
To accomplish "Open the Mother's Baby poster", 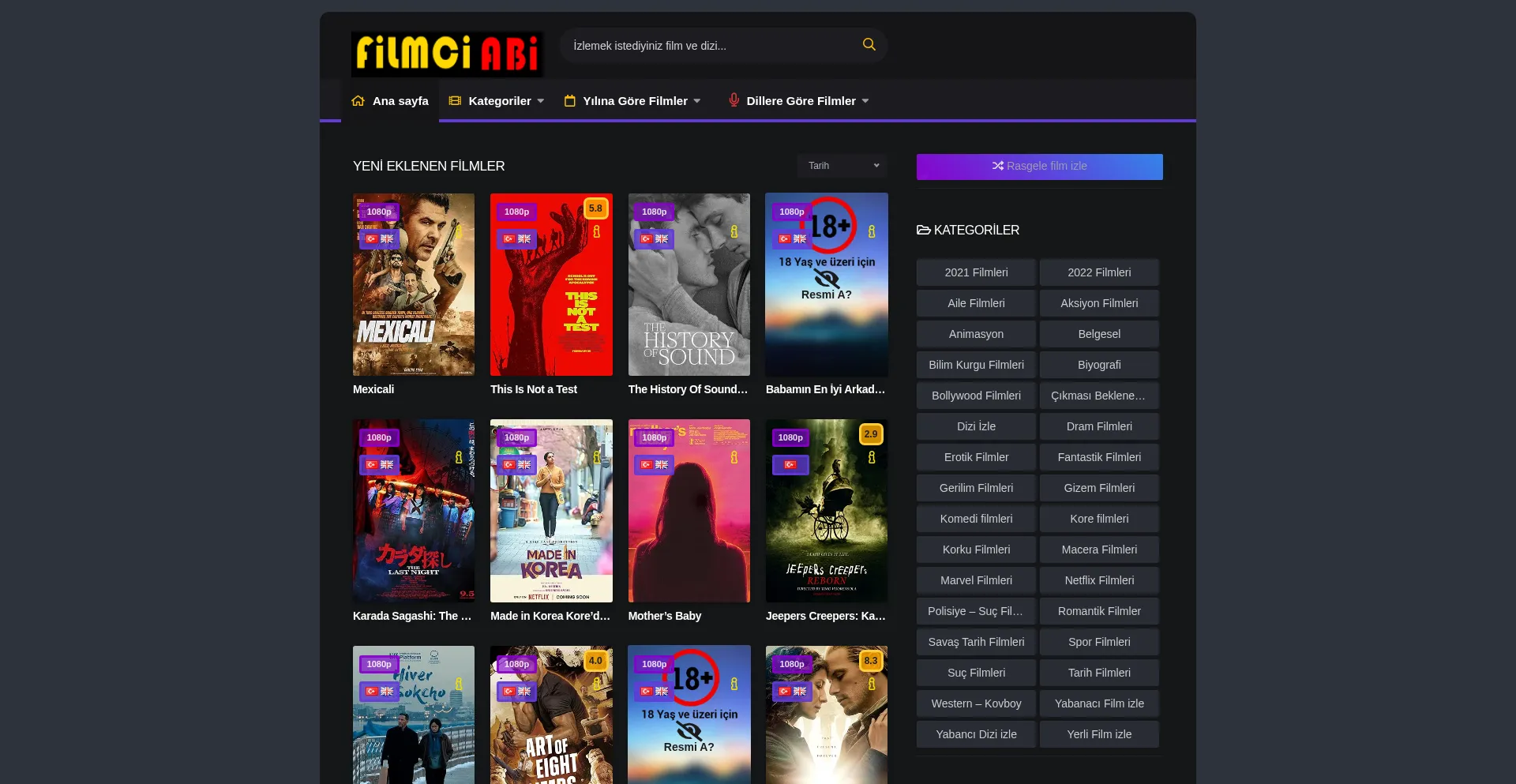I will coord(689,511).
